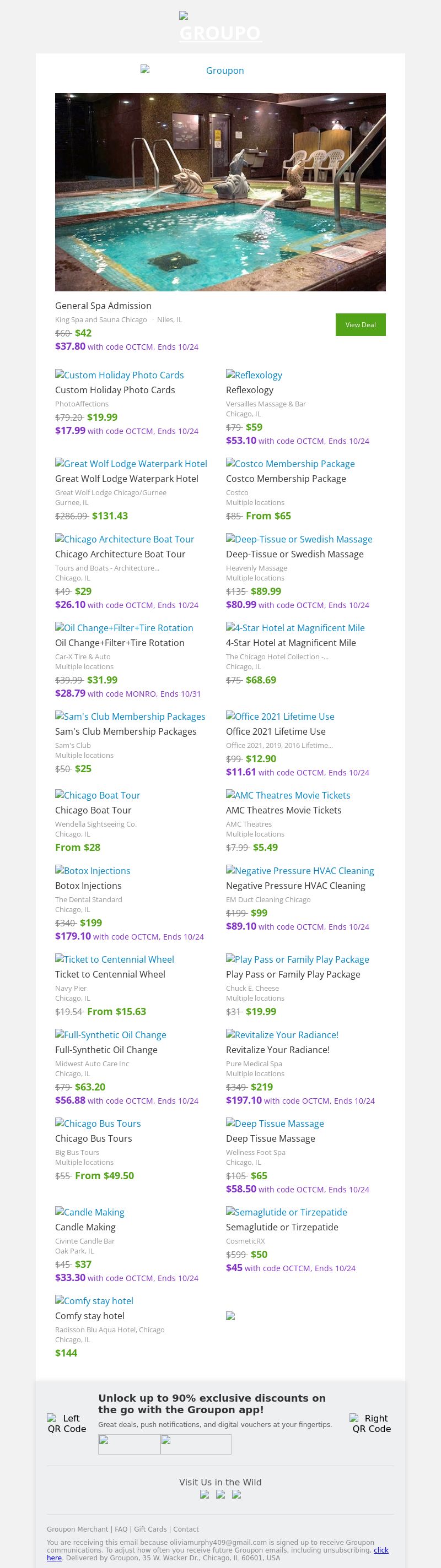Click the first app store badge
441x1568 pixels.
coord(129,1445)
